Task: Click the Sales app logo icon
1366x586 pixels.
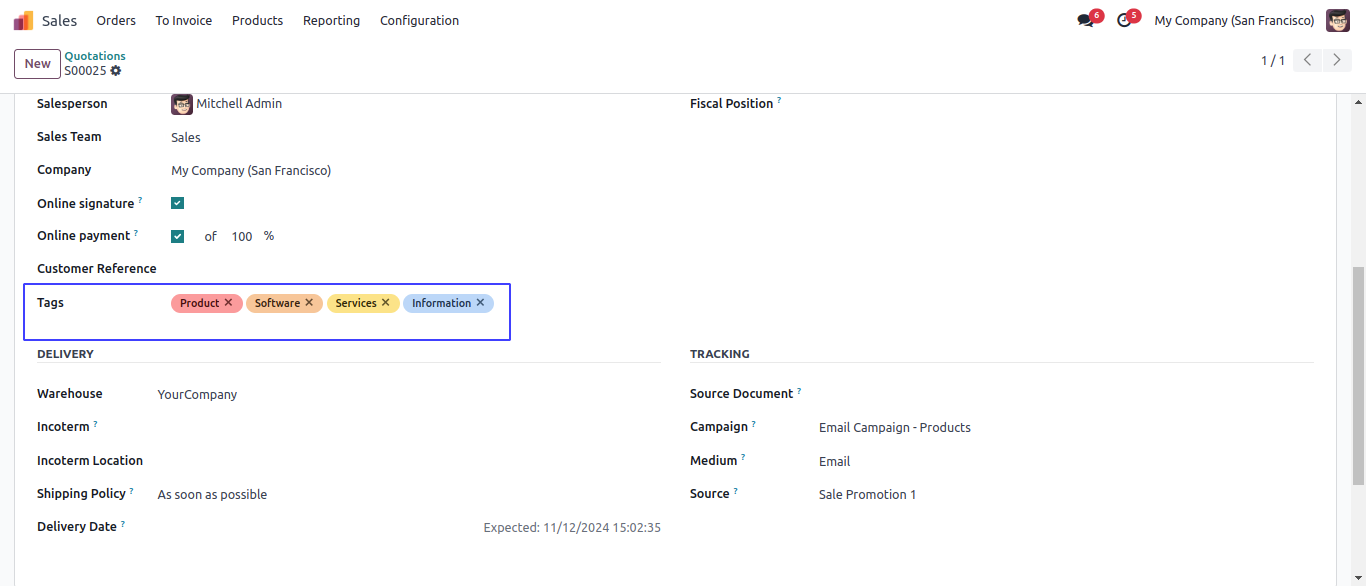Action: pos(23,21)
